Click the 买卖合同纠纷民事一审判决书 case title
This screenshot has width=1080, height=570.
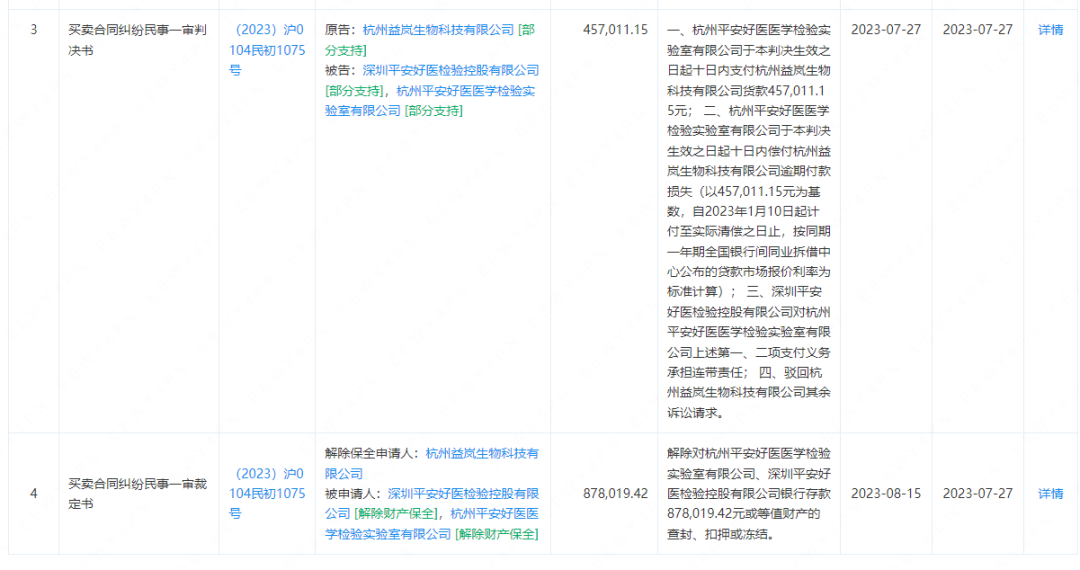point(138,40)
